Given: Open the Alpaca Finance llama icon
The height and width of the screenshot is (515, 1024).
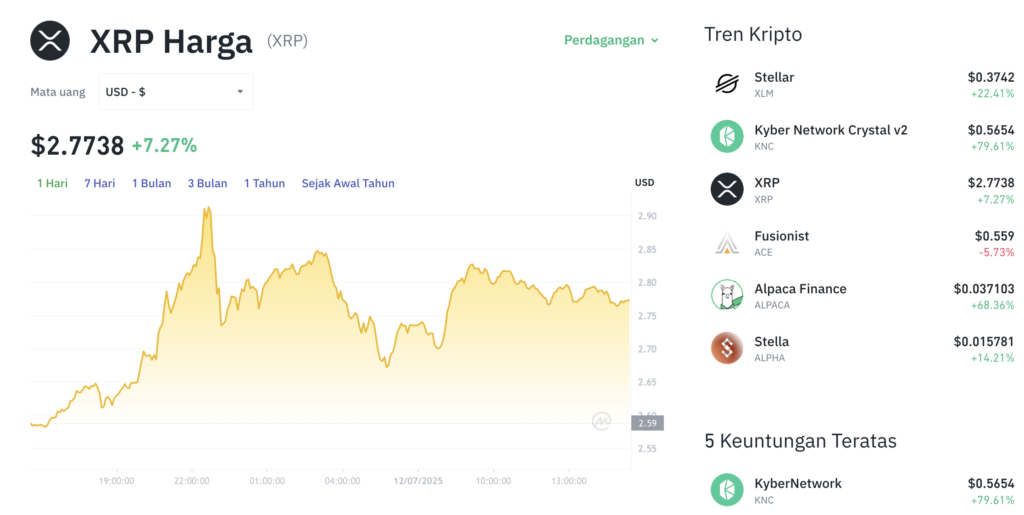Looking at the screenshot, I should (727, 295).
